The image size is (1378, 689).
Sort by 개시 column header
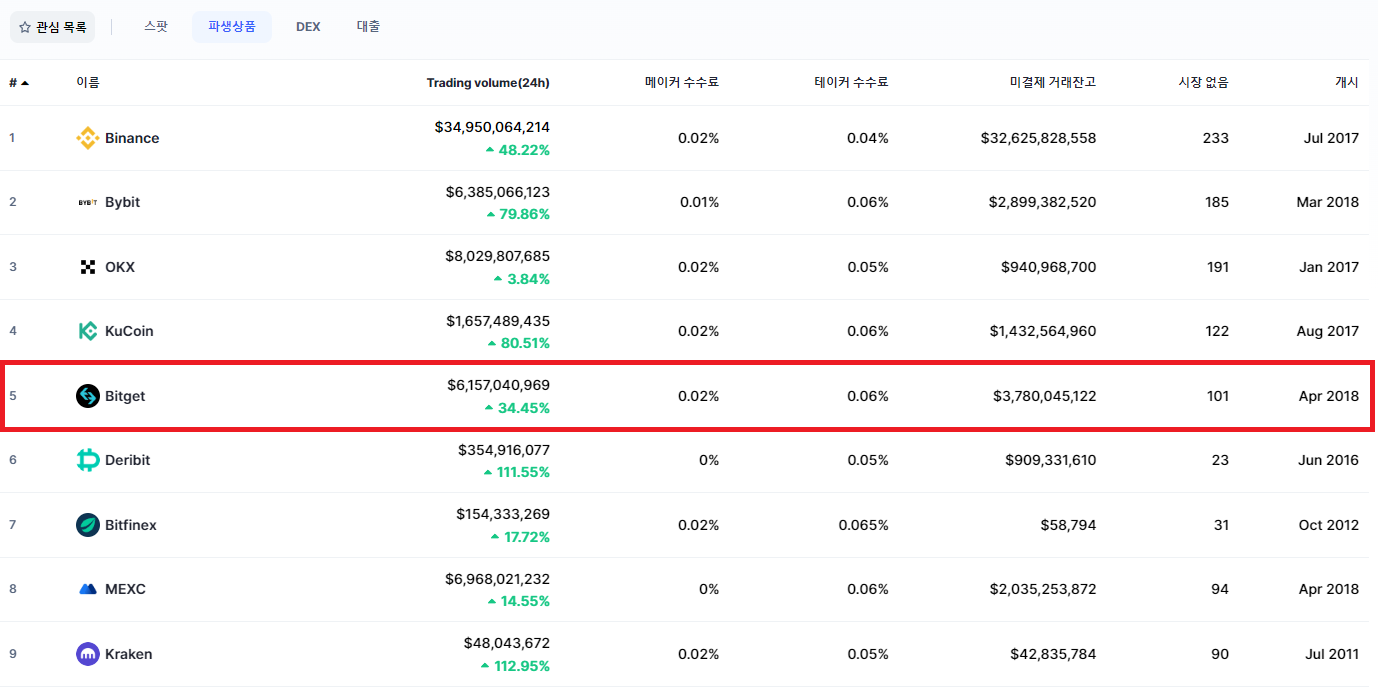coord(1347,82)
